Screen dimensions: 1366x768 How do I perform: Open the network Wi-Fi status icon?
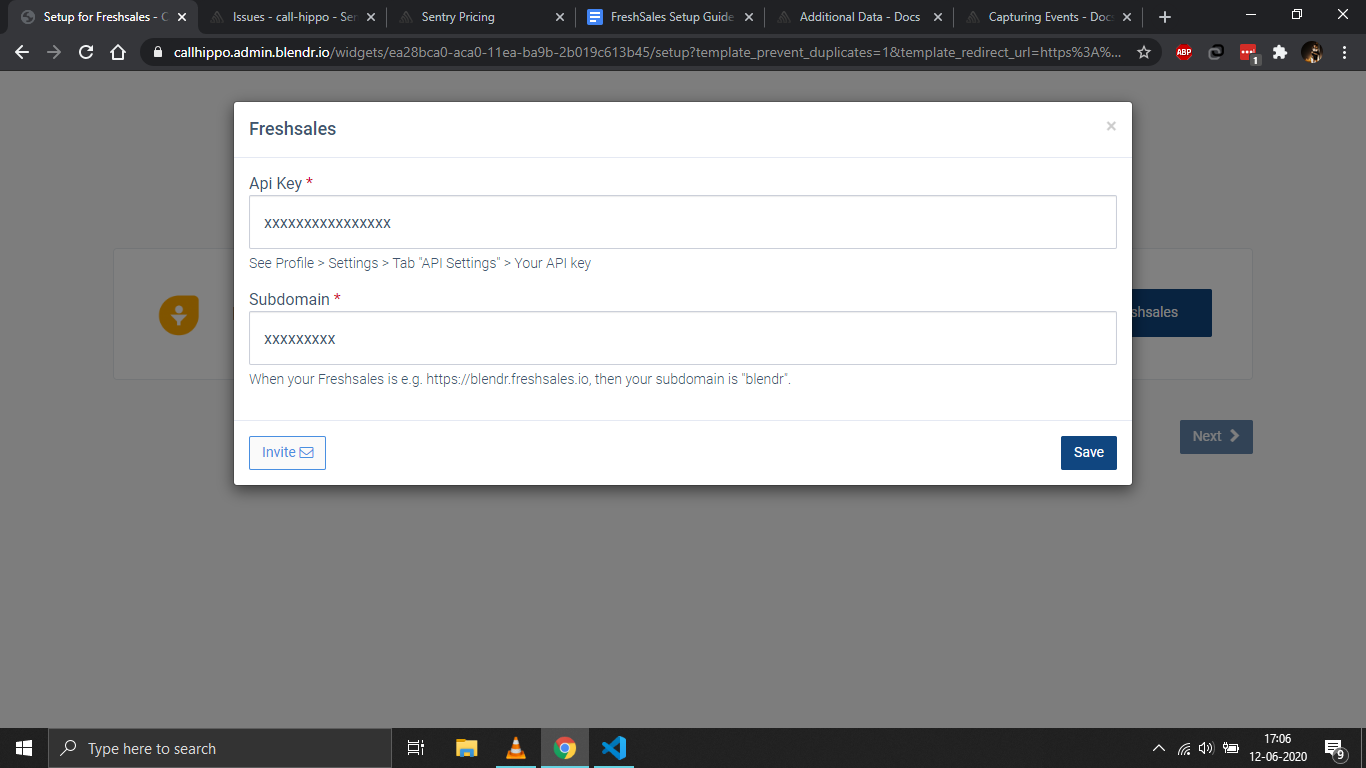pos(1184,748)
